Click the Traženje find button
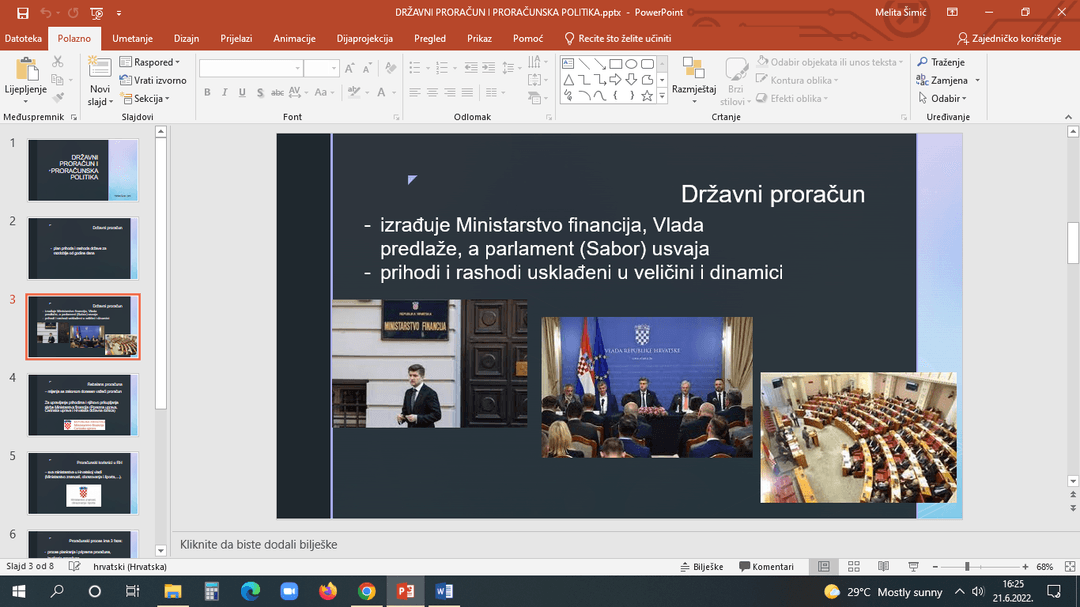This screenshot has height=607, width=1080. coord(941,62)
